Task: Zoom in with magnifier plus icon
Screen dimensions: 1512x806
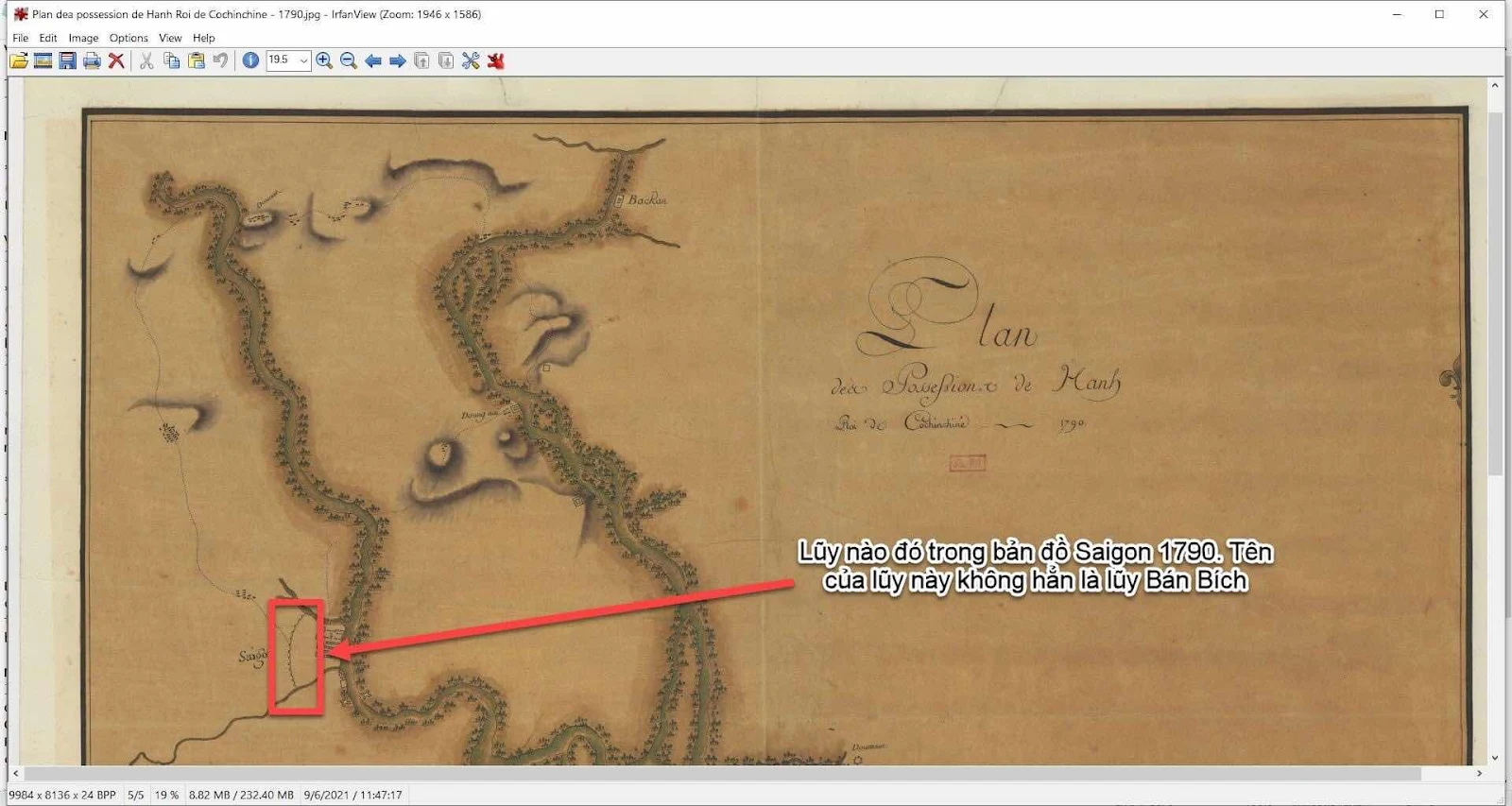Action: tap(324, 60)
